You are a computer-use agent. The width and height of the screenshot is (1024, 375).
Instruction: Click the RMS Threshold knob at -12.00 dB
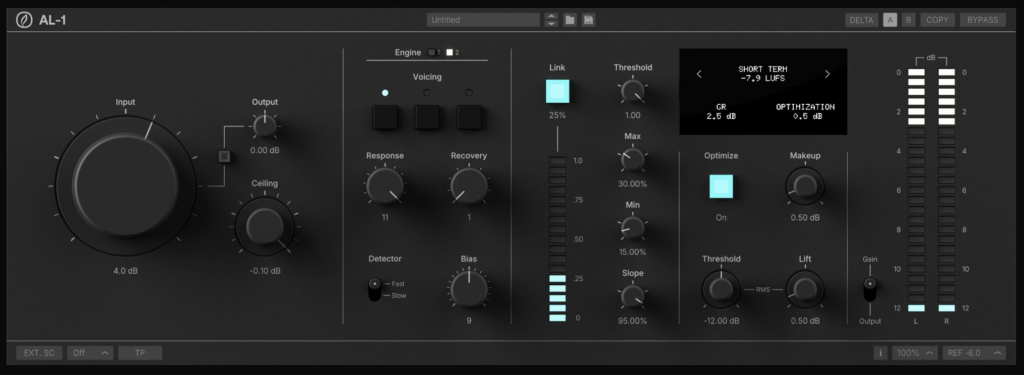pyautogui.click(x=721, y=289)
